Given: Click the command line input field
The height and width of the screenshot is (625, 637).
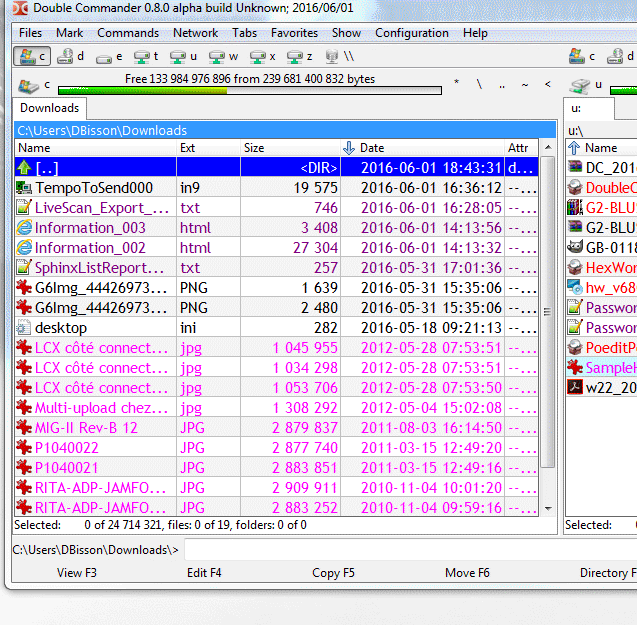Looking at the screenshot, I should (410, 550).
